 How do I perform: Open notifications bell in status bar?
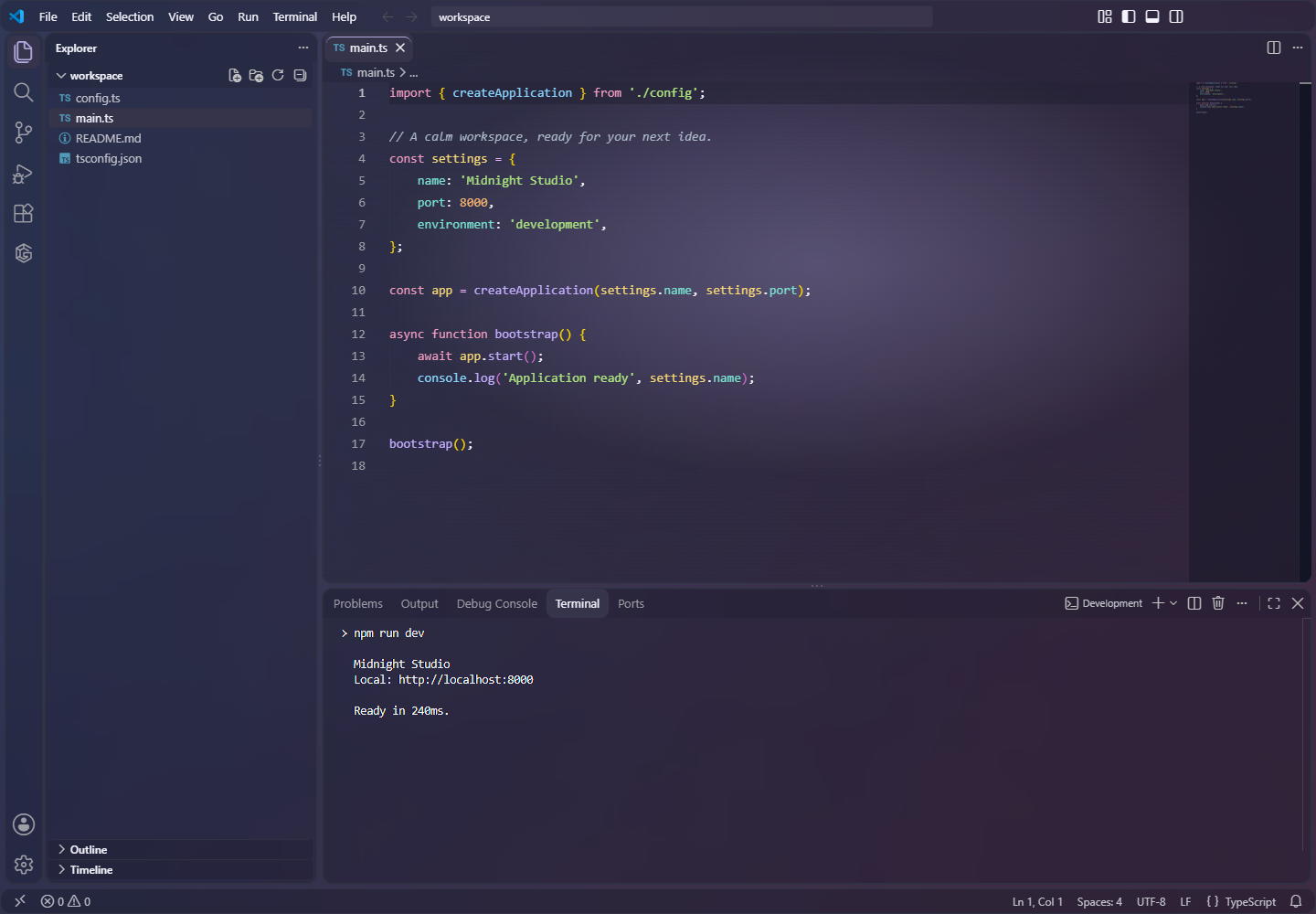[x=1296, y=901]
